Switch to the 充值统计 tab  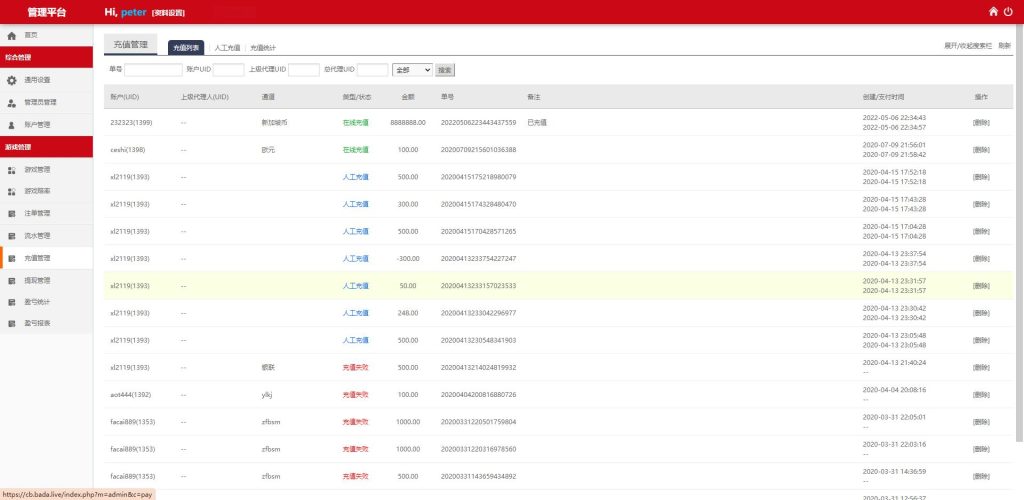(x=263, y=47)
